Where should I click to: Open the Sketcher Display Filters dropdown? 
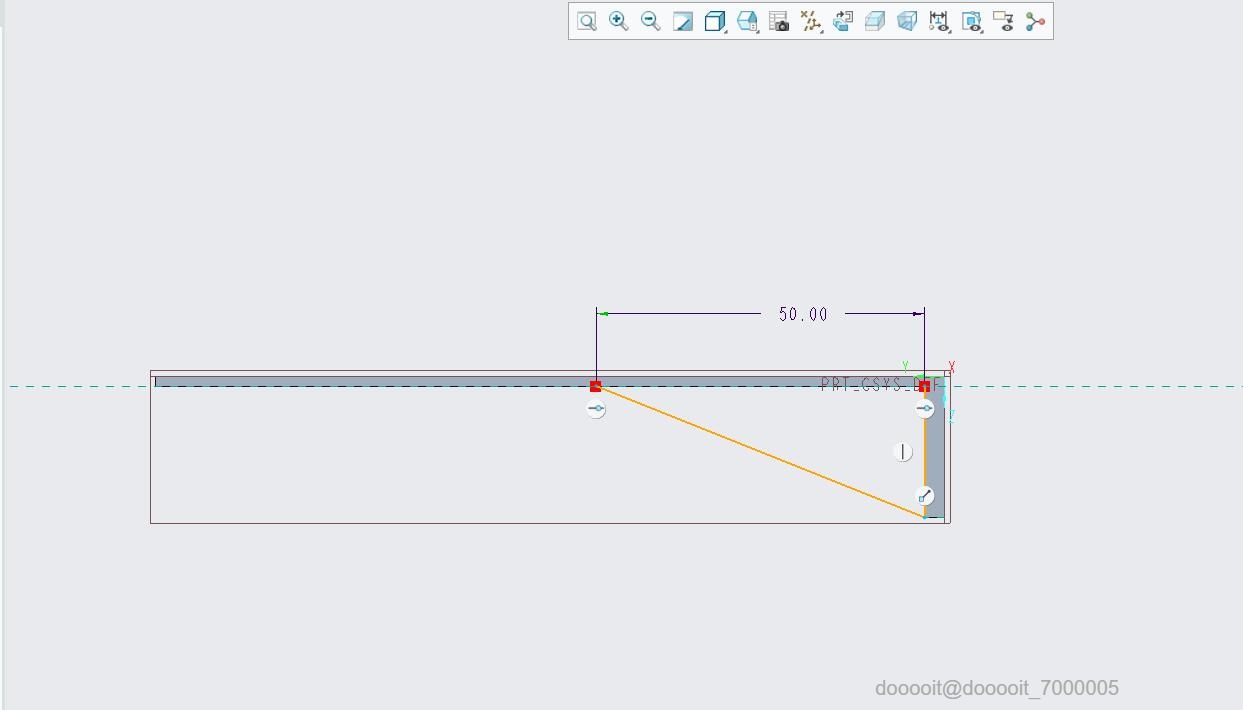971,21
